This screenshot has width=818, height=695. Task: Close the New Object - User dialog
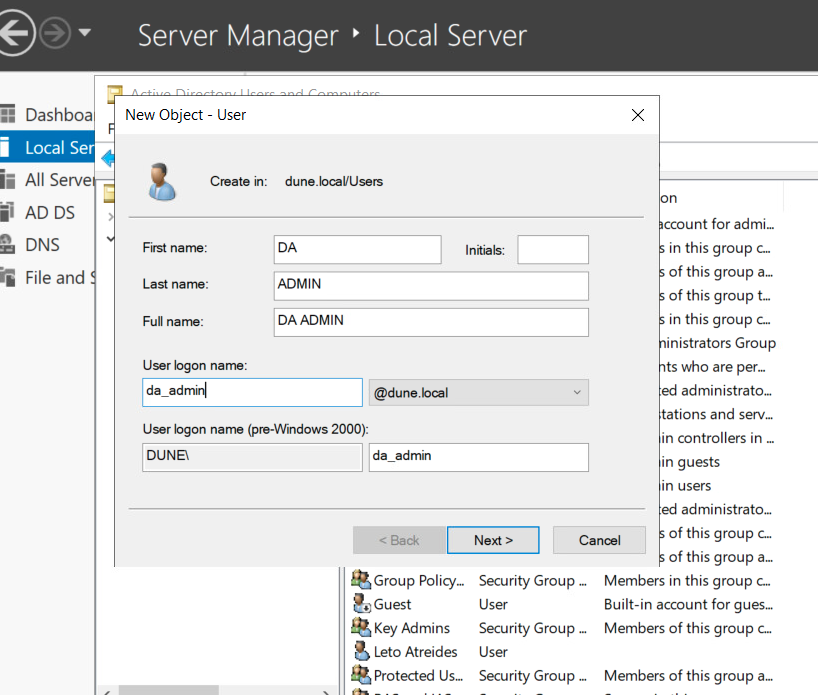click(x=638, y=115)
